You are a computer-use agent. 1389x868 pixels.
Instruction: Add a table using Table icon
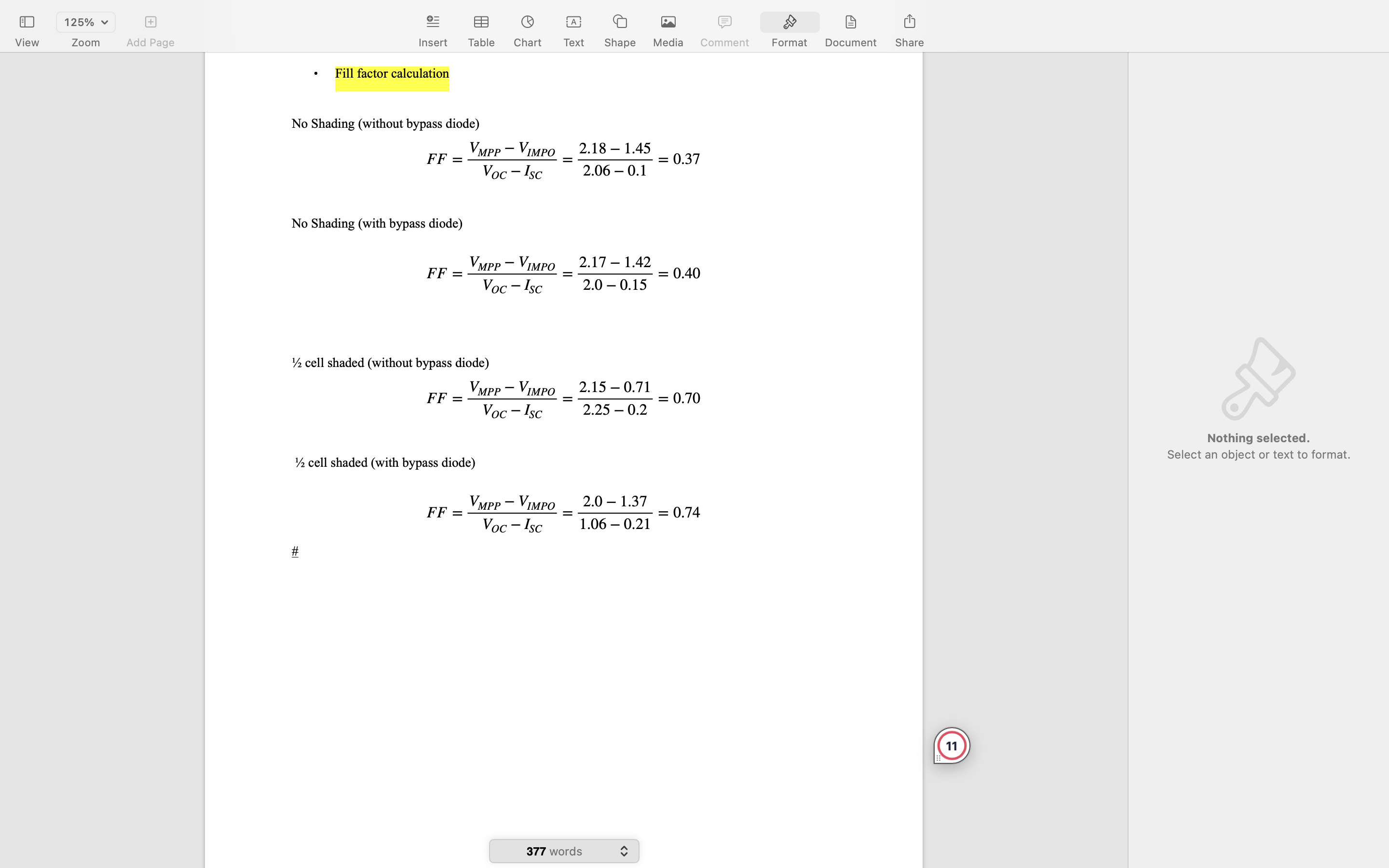[481, 22]
